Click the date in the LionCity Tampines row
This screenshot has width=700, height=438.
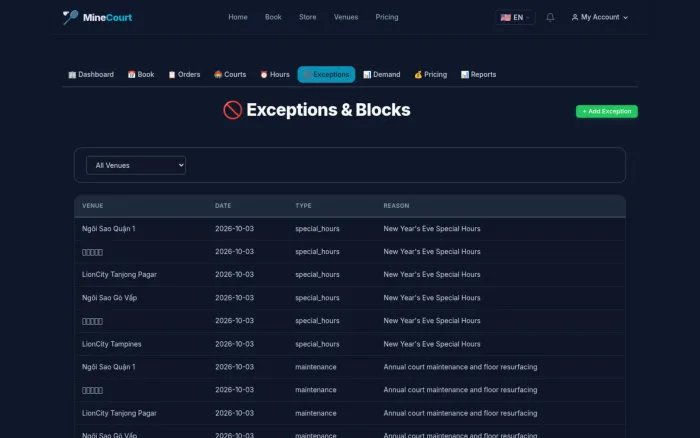point(234,344)
